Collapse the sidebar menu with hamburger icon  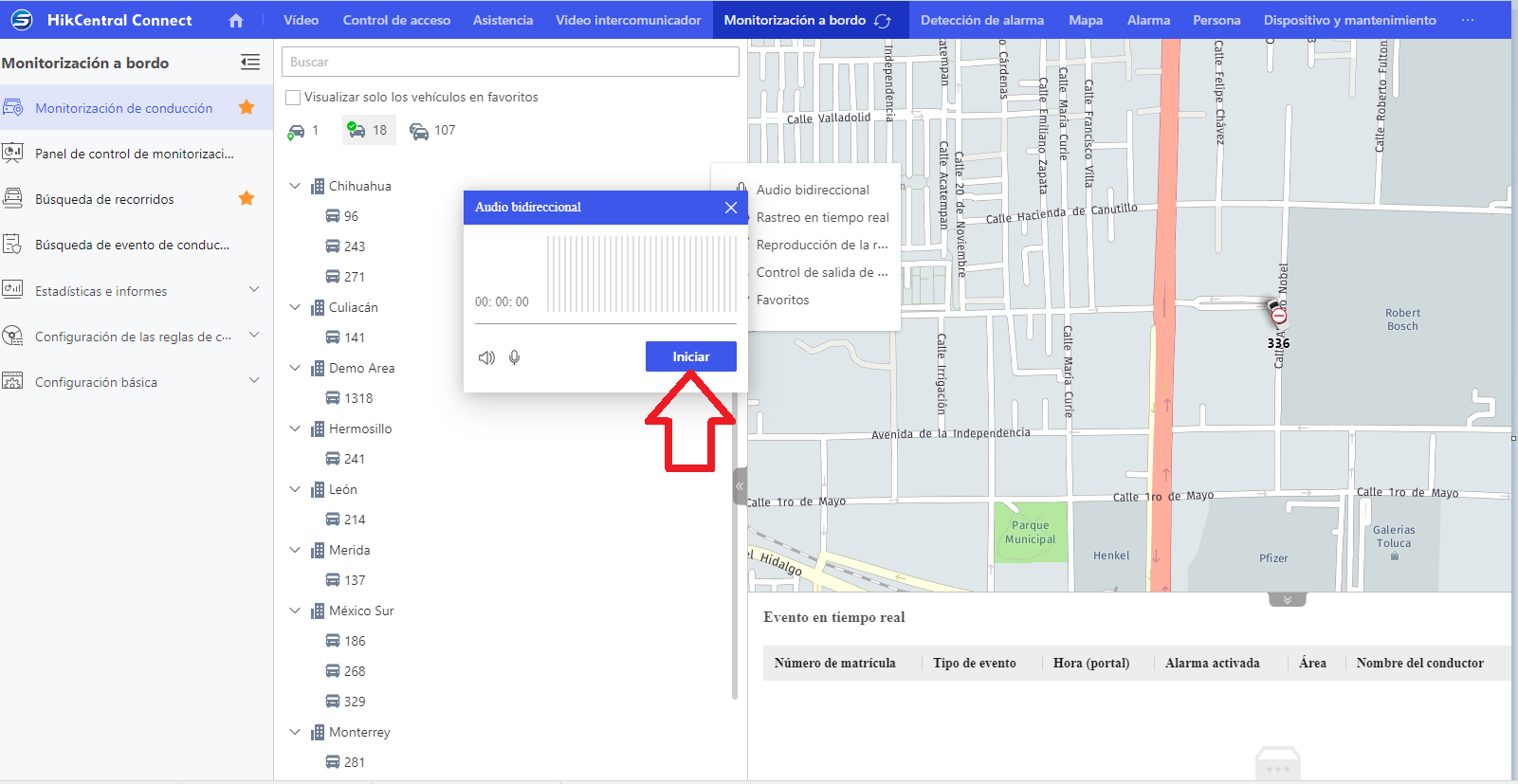[250, 63]
